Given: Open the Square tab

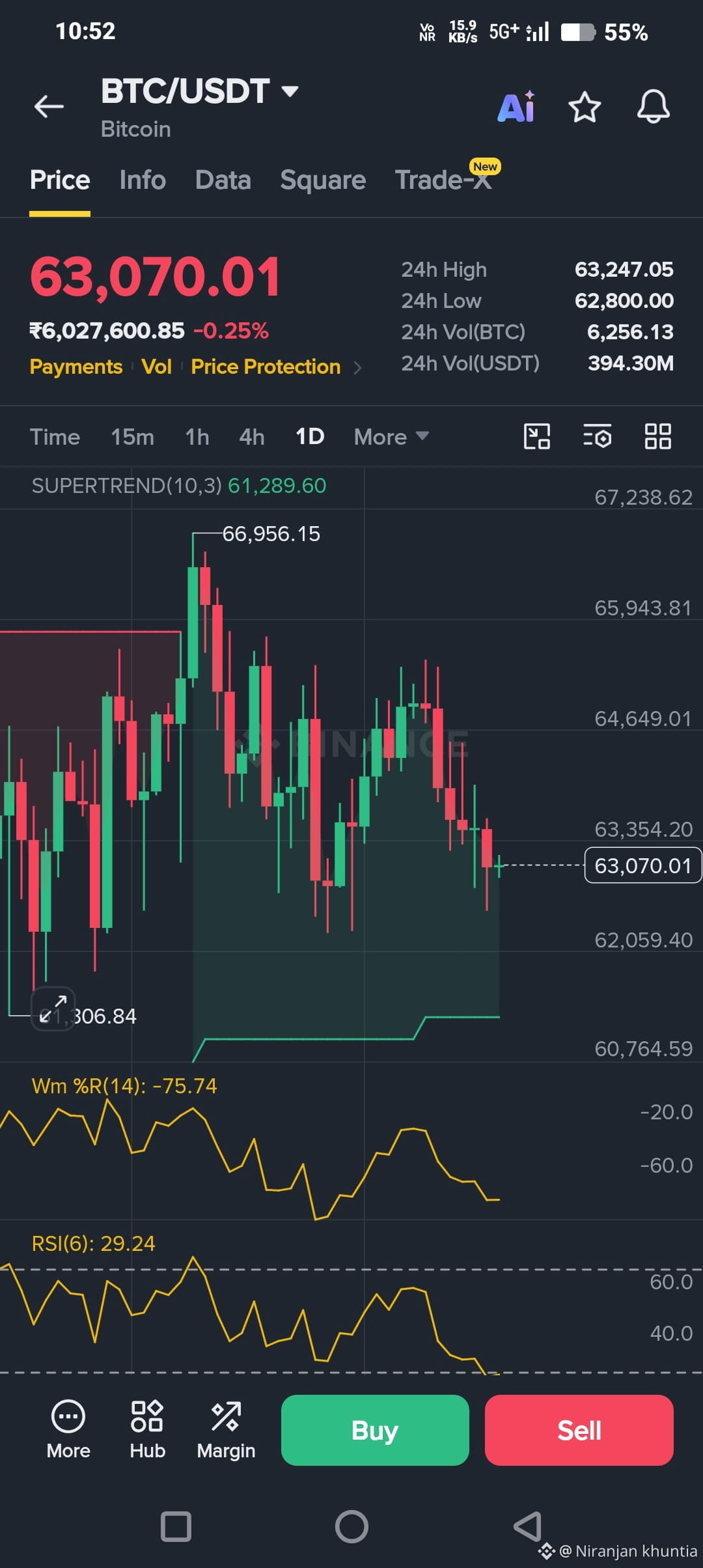Looking at the screenshot, I should tap(323, 180).
